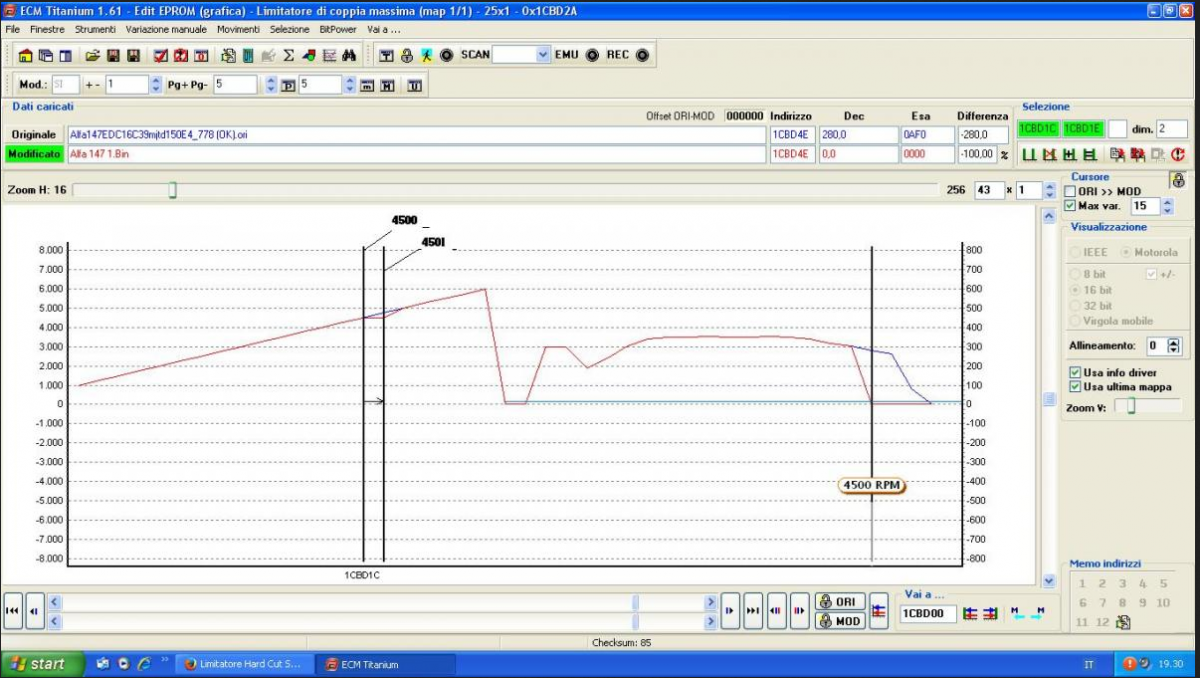
Task: Click the running man icon near SCAN
Action: pyautogui.click(x=427, y=55)
